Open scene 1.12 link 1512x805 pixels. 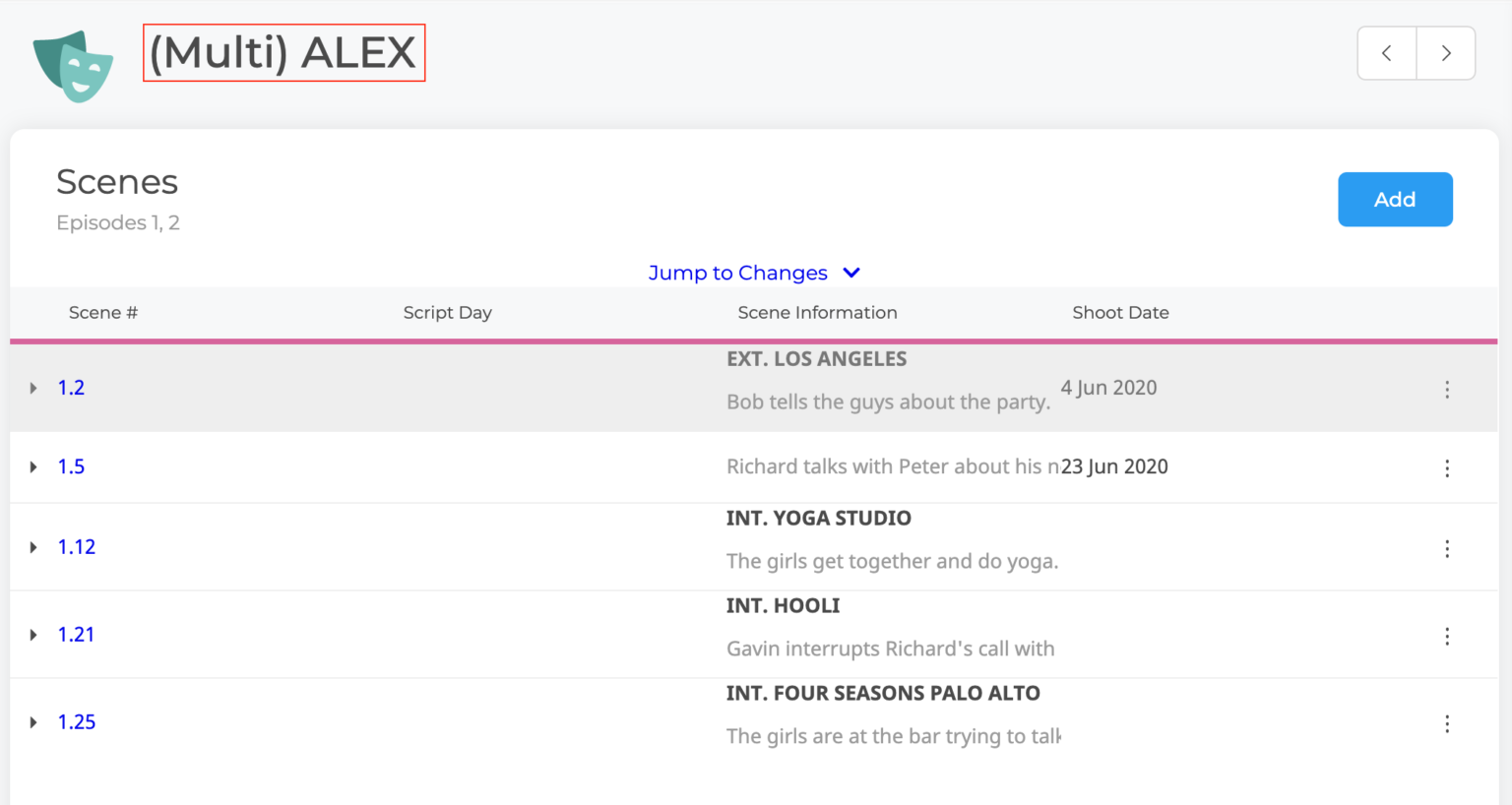tap(77, 547)
